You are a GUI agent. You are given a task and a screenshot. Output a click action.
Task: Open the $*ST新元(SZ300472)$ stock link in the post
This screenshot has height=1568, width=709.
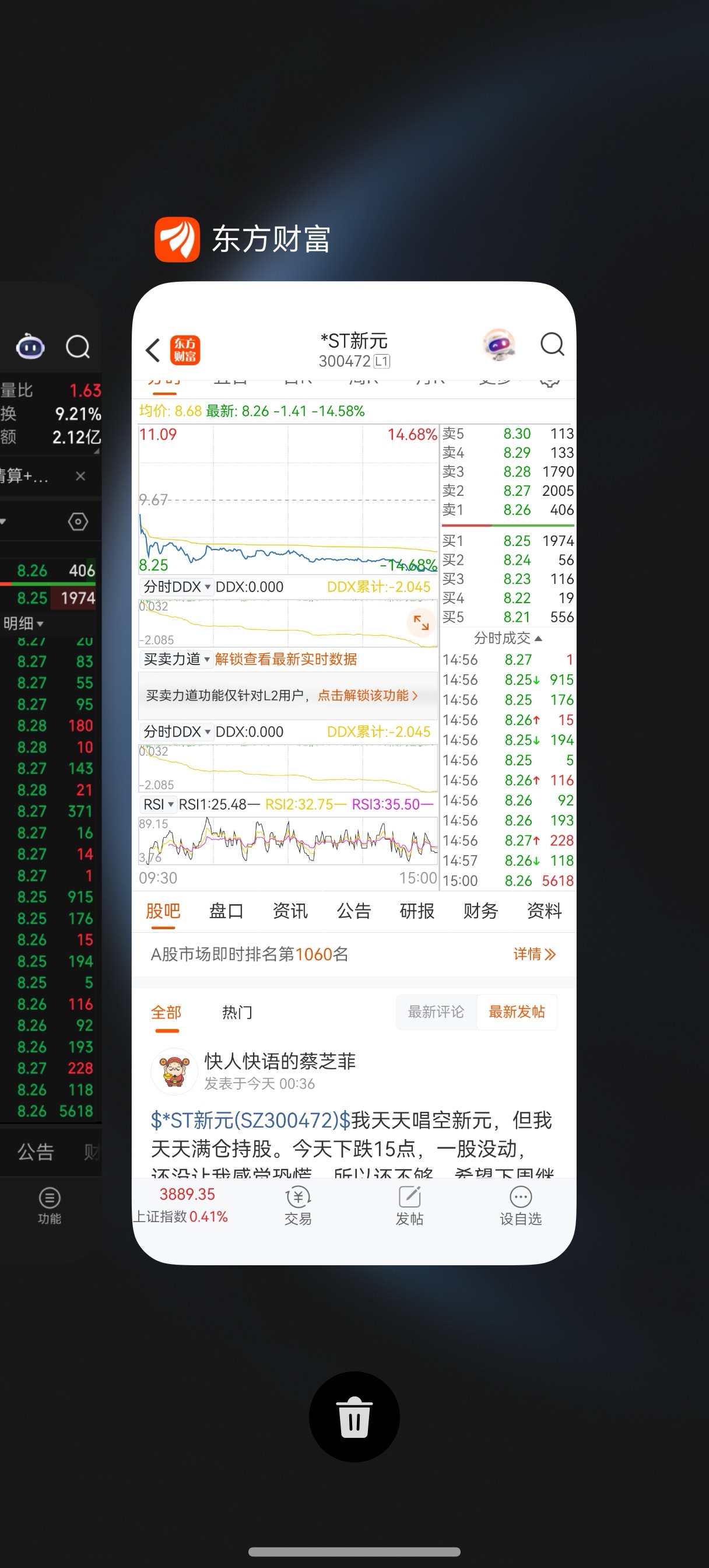251,1119
